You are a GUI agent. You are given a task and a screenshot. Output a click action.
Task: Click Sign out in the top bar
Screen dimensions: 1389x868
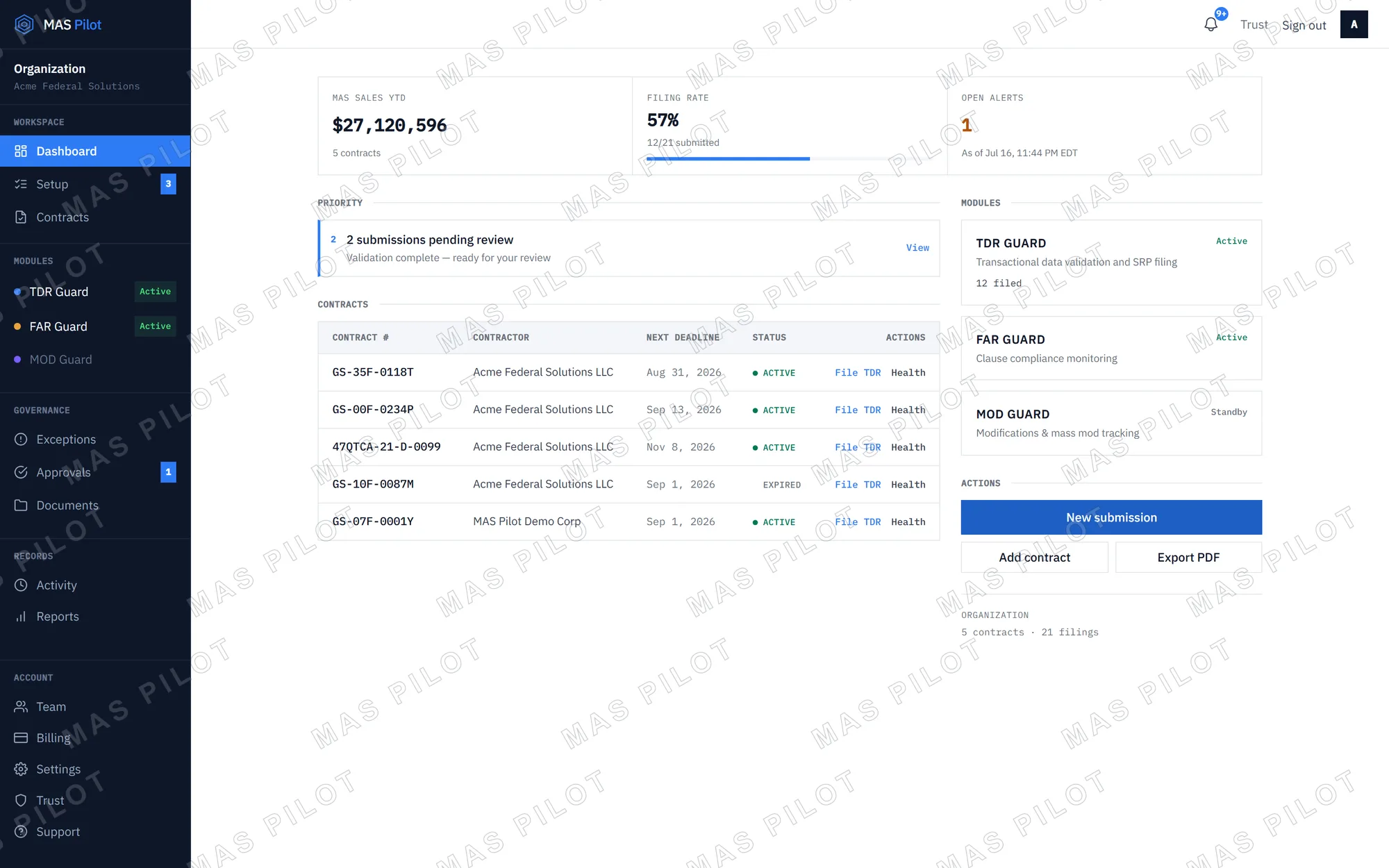point(1304,25)
